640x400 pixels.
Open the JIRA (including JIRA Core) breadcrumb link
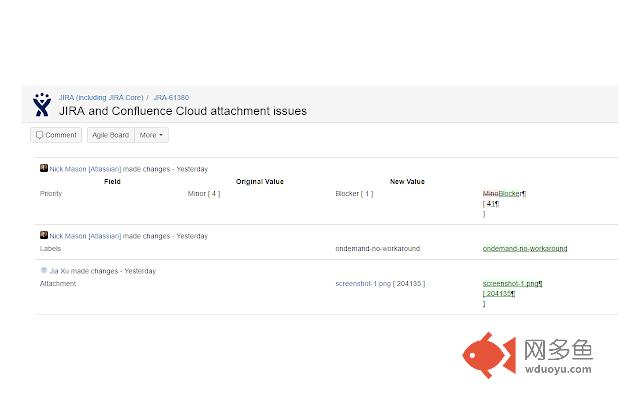pos(101,98)
